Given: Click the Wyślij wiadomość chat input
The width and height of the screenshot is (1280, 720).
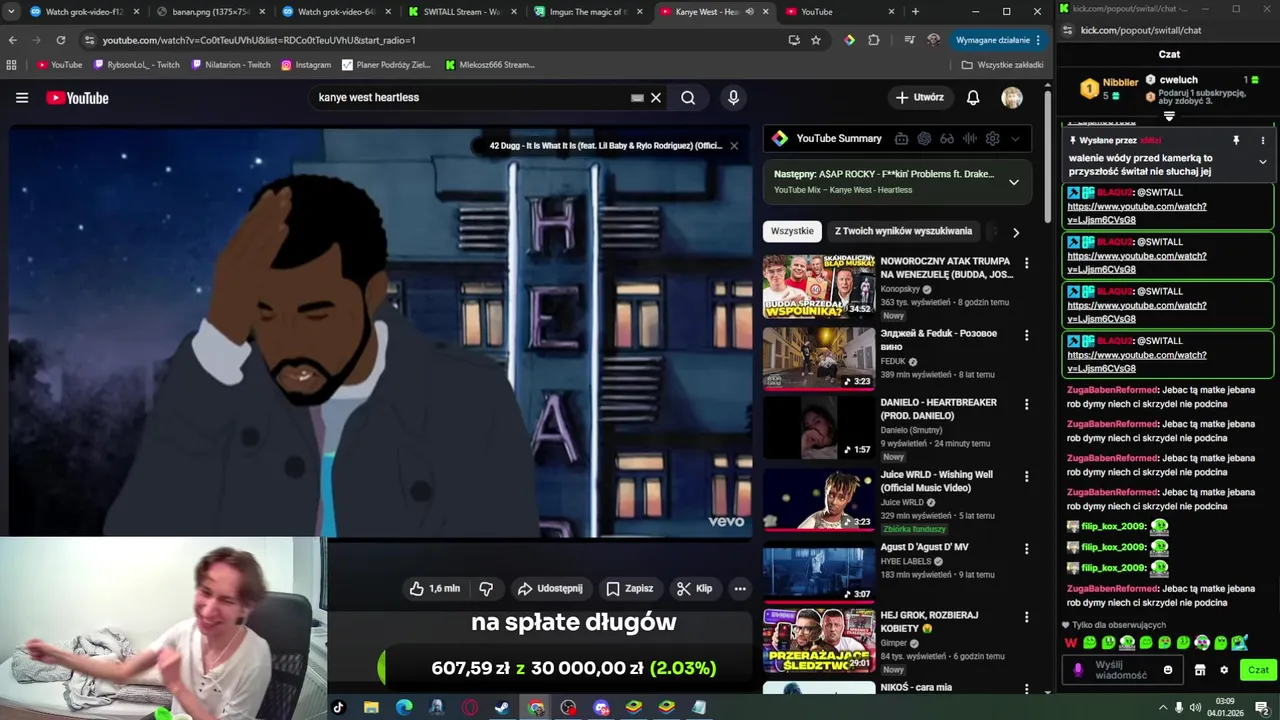Looking at the screenshot, I should [1125, 670].
